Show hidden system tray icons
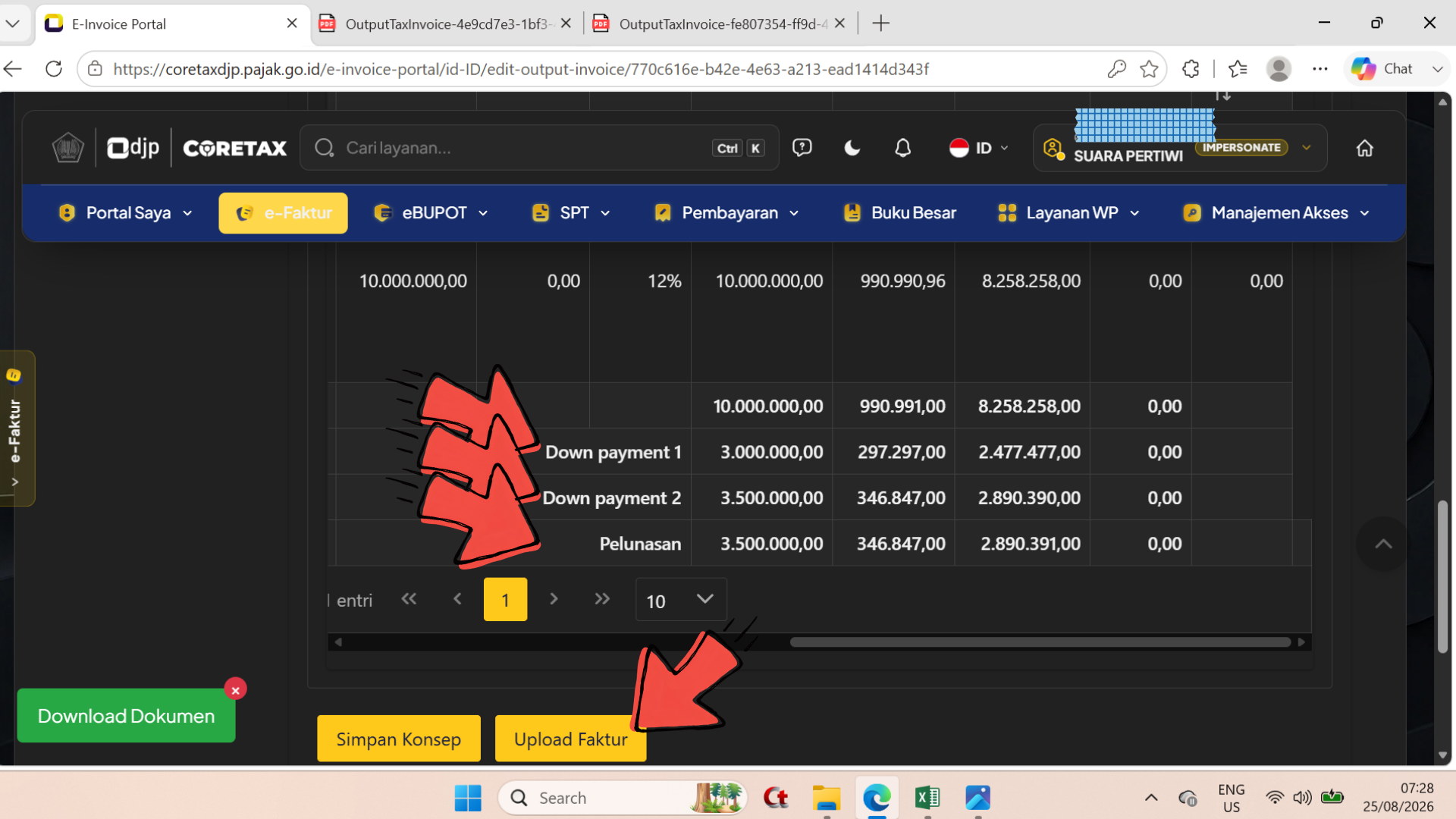 (x=1150, y=798)
